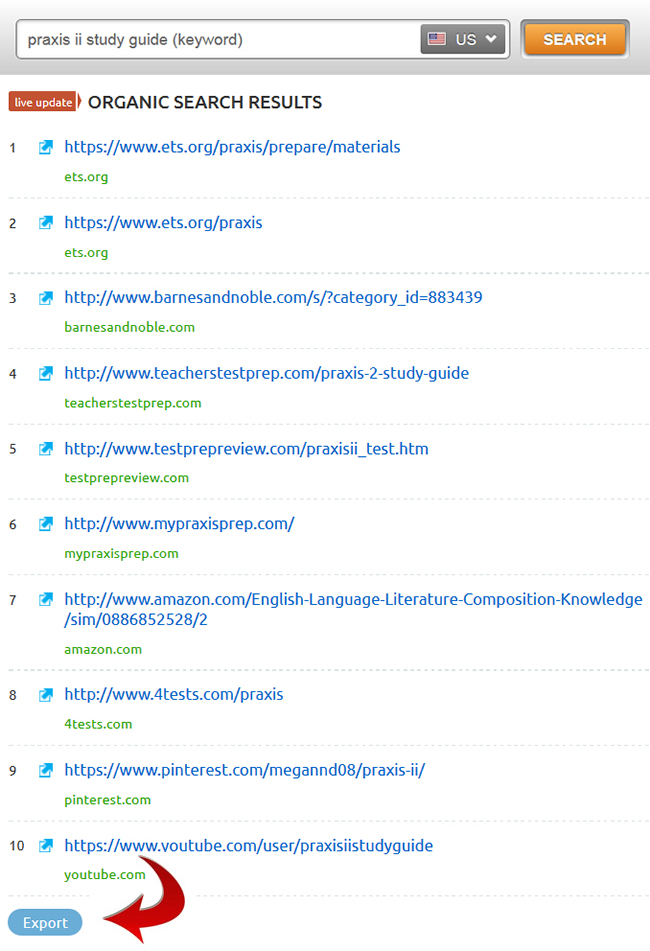Open teacherstestprep praxis-2-study-guide link
This screenshot has width=650, height=951.
tap(267, 373)
